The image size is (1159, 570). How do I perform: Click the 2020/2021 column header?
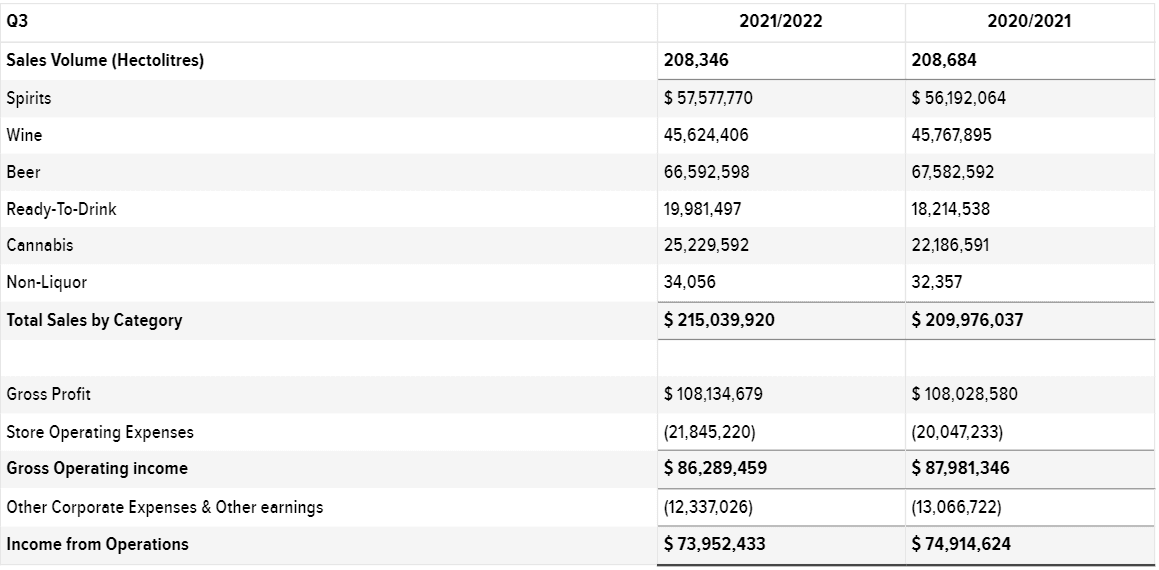click(x=1029, y=22)
